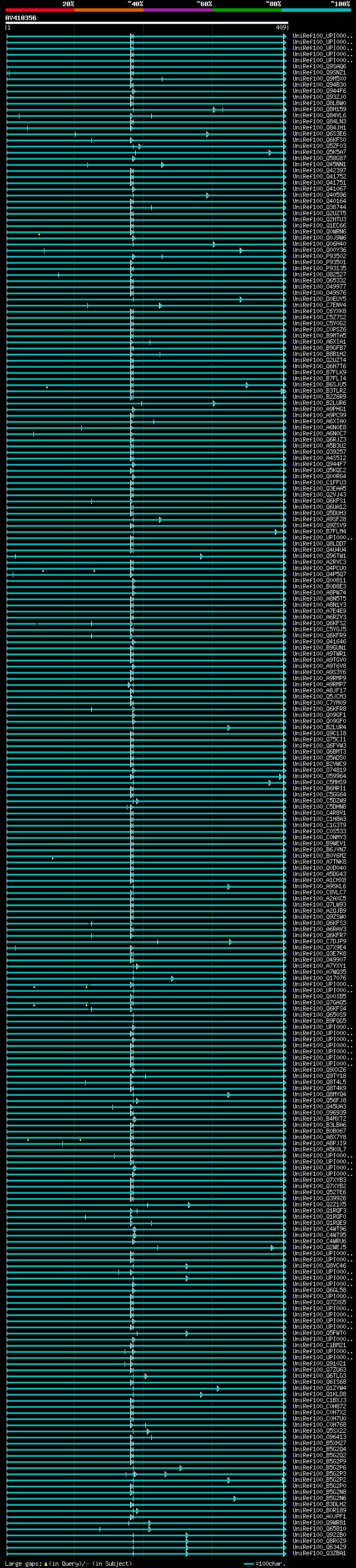
Task: Open the UniRef100_Q94B30 hit
Action: pyautogui.click(x=319, y=85)
